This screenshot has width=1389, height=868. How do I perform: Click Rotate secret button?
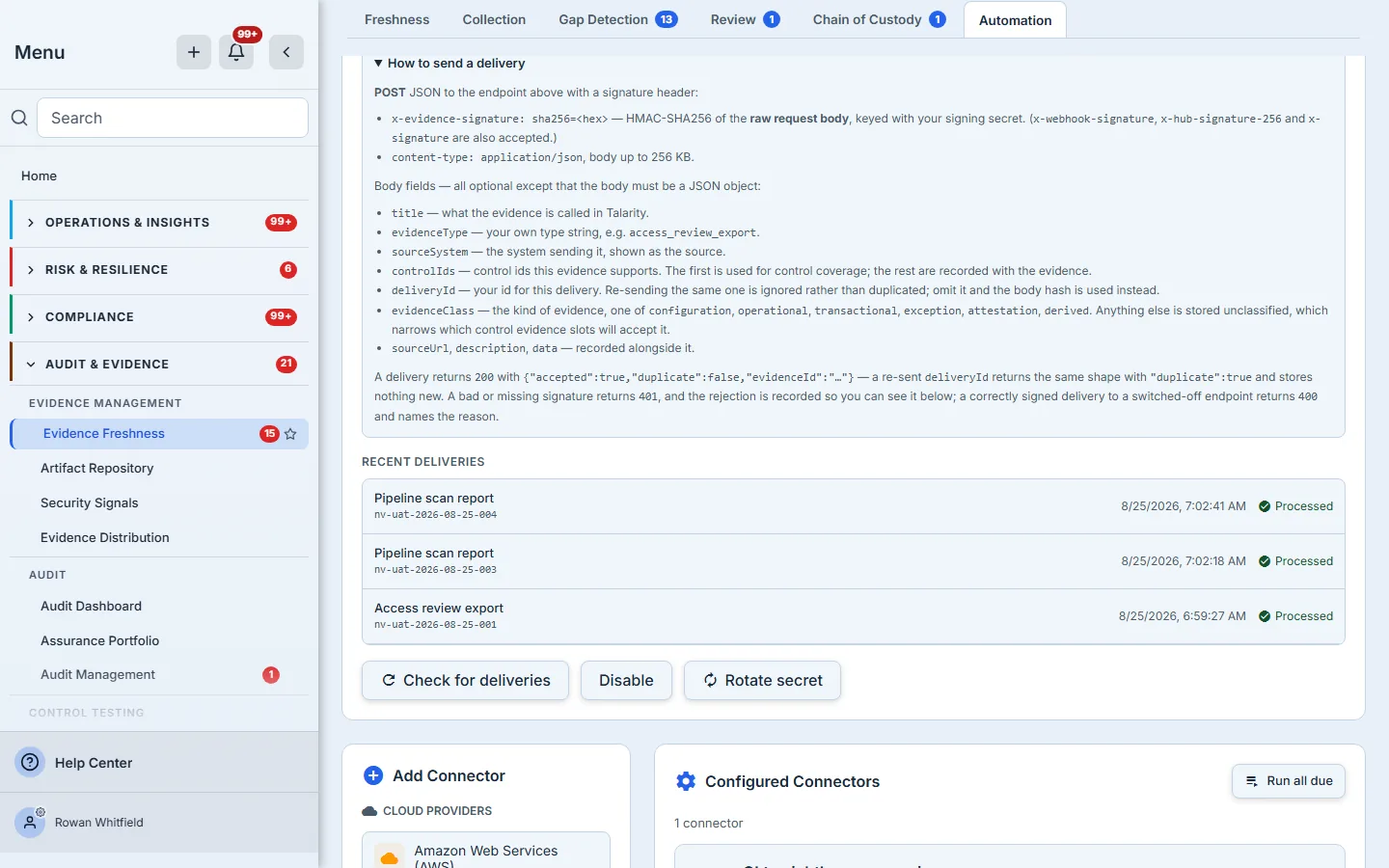tap(762, 680)
